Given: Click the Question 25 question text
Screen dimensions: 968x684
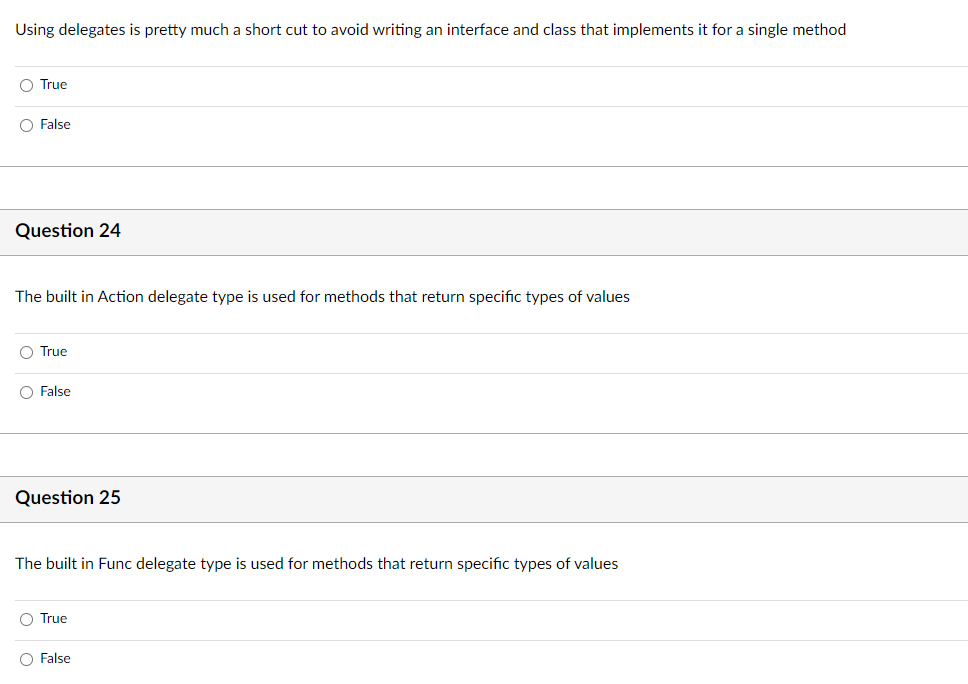Looking at the screenshot, I should pyautogui.click(x=316, y=563).
